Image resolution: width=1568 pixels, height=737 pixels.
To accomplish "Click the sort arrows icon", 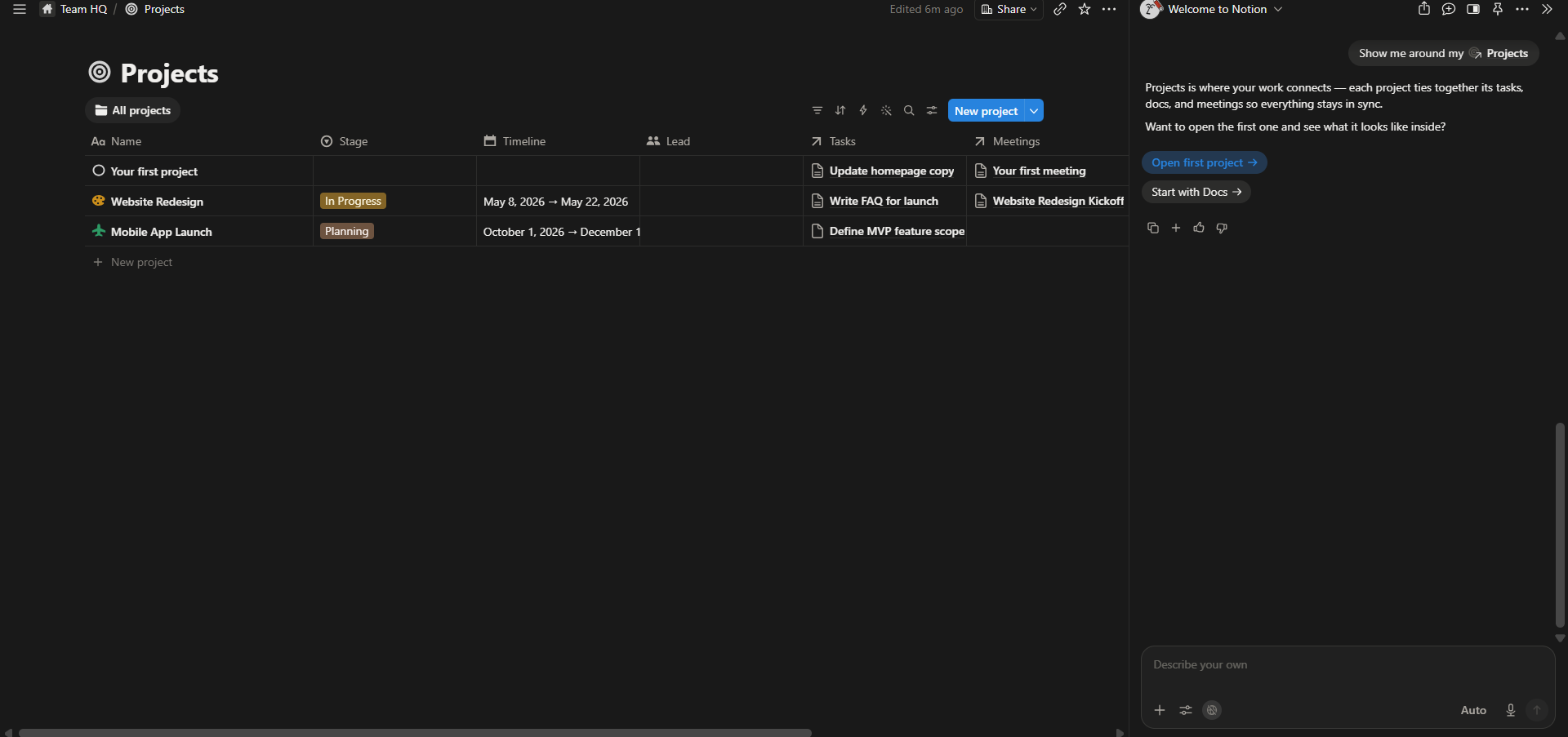I will (840, 110).
